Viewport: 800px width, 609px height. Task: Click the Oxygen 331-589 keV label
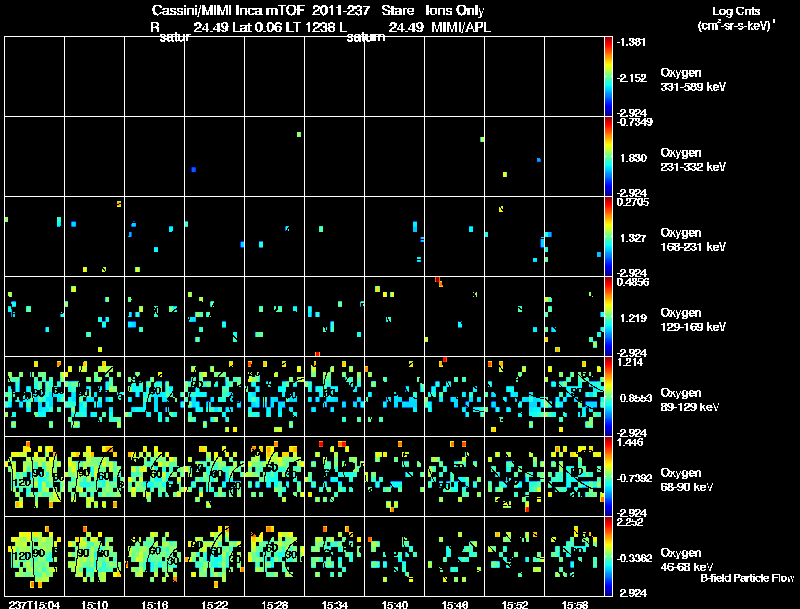point(693,80)
